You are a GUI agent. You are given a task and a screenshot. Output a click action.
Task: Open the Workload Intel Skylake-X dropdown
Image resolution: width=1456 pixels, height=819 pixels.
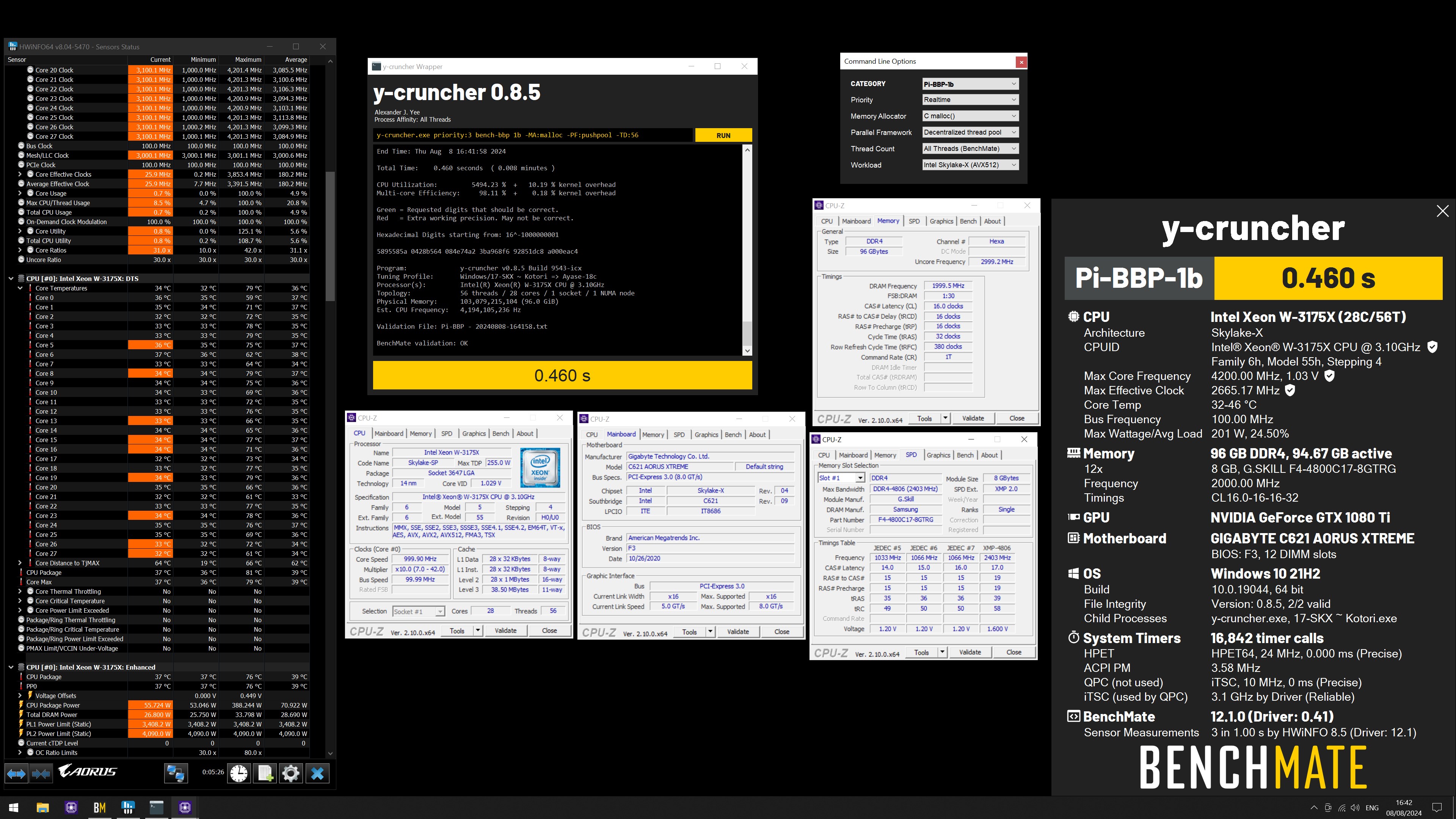pyautogui.click(x=970, y=165)
